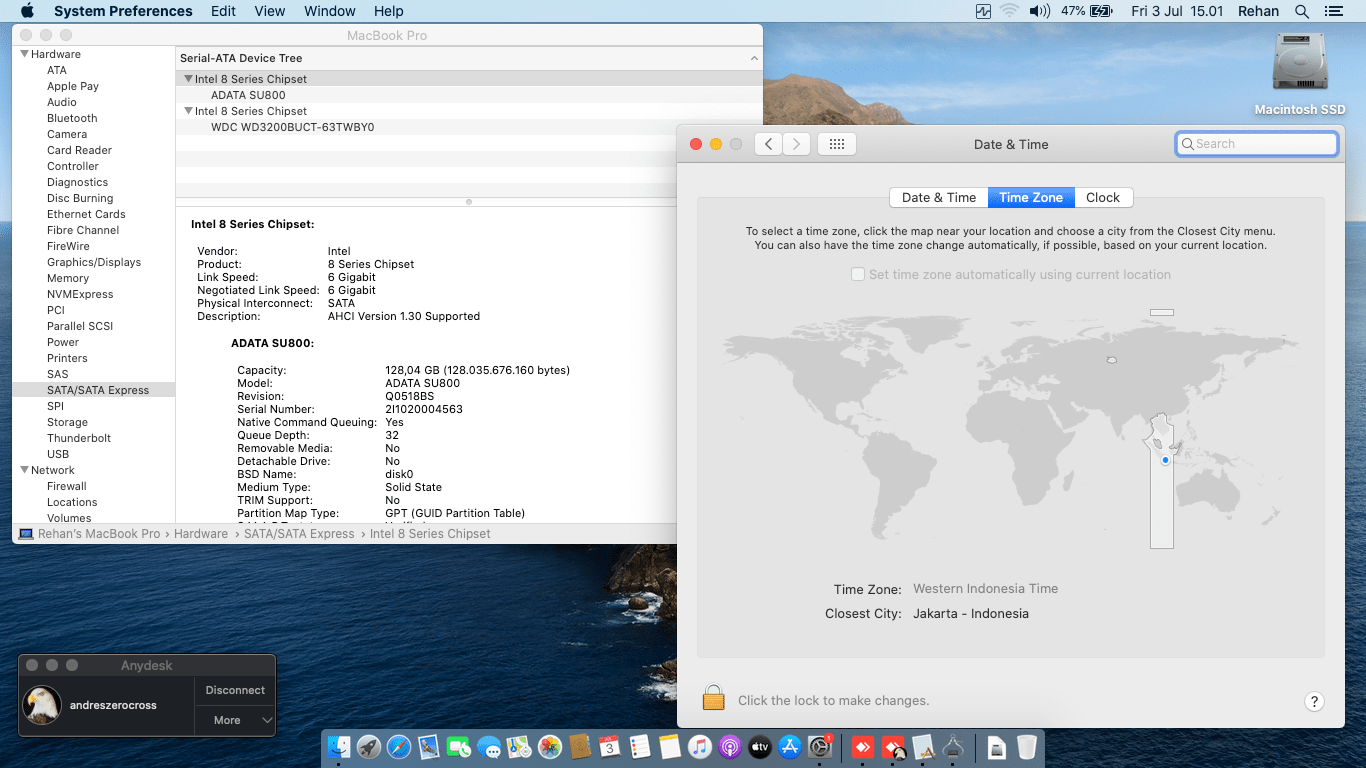Click the Rehan user name in menu bar
Screen dimensions: 1366x768
(1258, 11)
